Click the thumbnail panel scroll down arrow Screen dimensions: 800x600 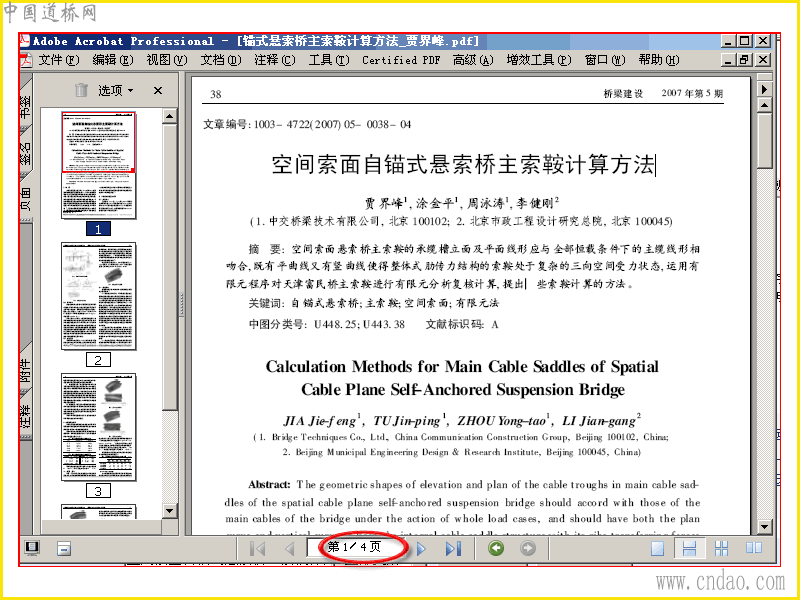(170, 510)
